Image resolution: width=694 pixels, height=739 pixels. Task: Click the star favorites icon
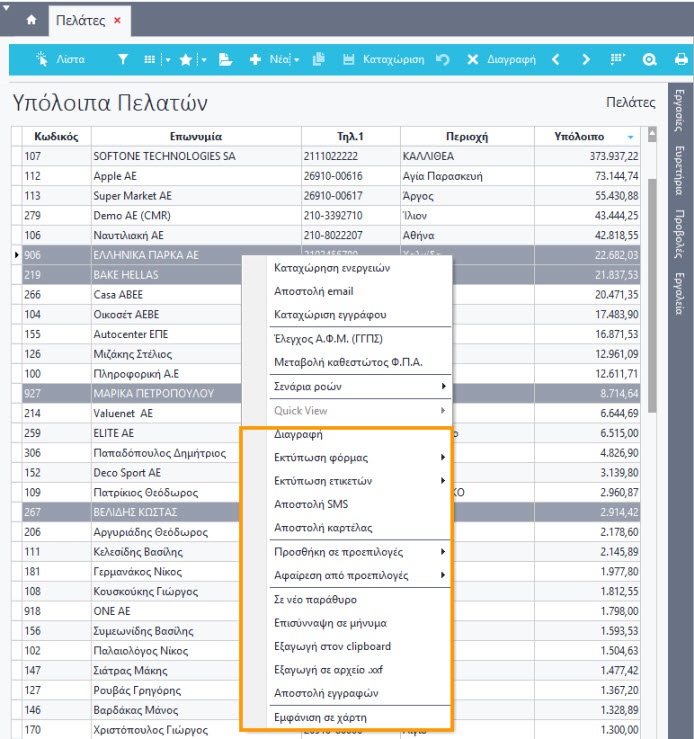click(186, 60)
